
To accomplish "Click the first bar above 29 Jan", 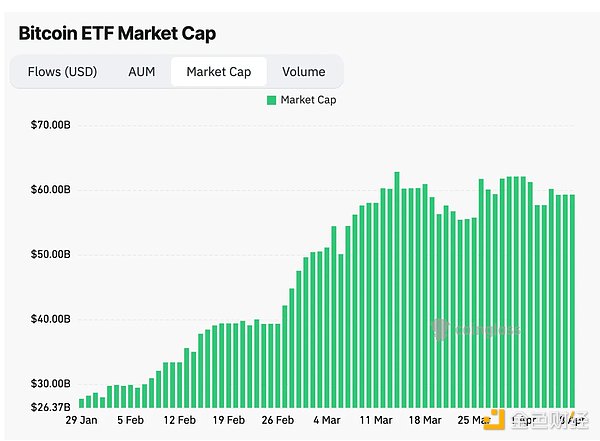I will [x=81, y=404].
